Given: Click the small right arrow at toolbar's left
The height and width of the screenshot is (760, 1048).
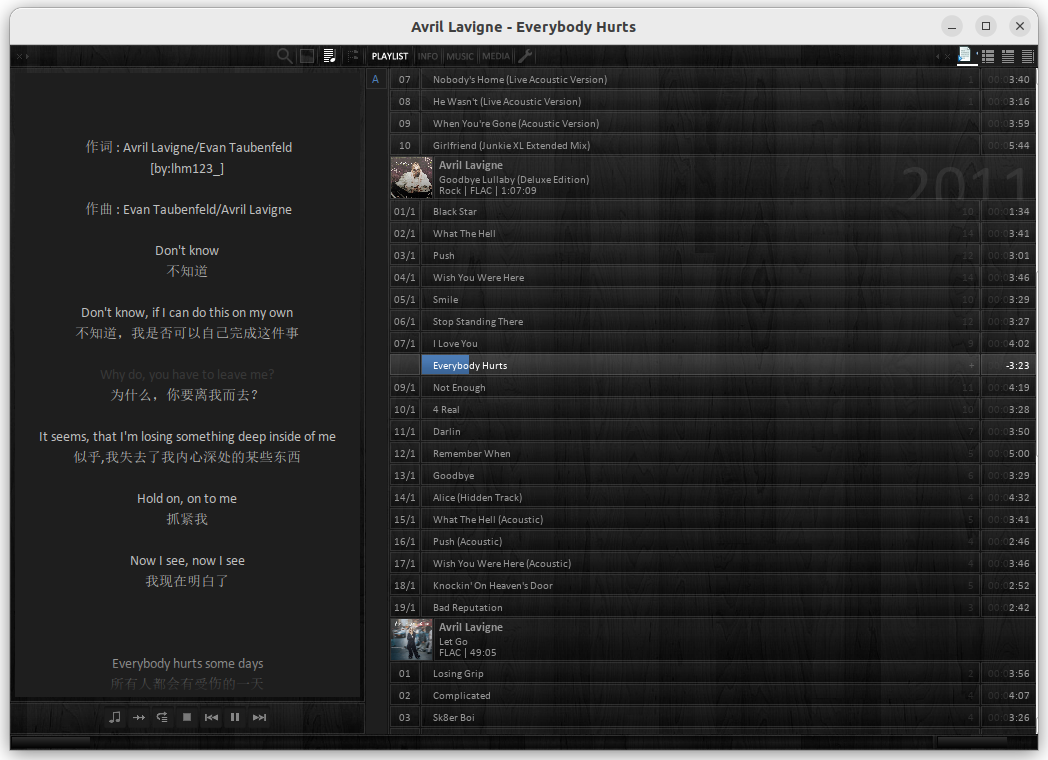Looking at the screenshot, I should point(27,56).
